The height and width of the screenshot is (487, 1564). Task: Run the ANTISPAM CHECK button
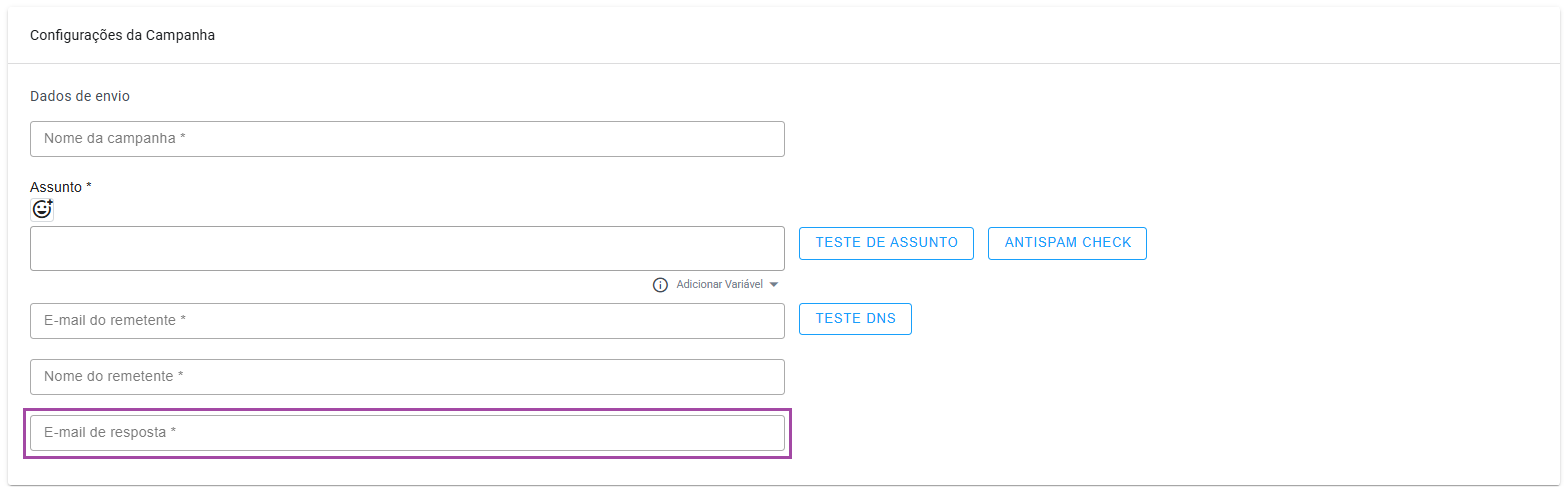tap(1067, 243)
